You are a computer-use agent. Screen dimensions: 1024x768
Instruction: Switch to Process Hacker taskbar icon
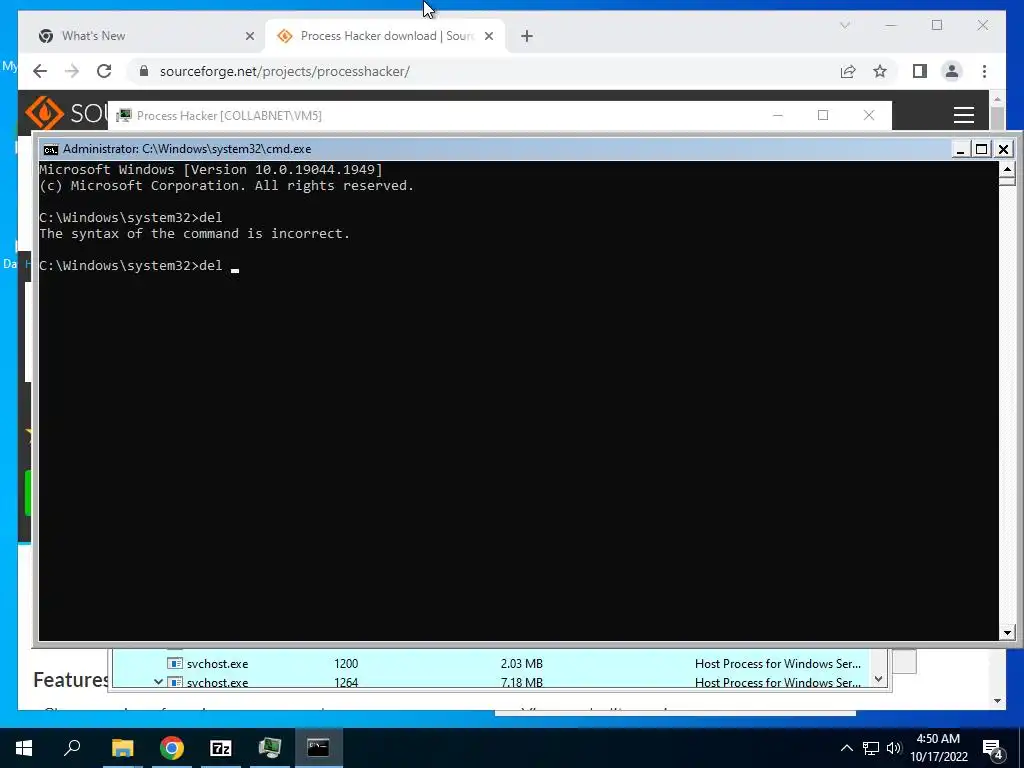tap(270, 748)
